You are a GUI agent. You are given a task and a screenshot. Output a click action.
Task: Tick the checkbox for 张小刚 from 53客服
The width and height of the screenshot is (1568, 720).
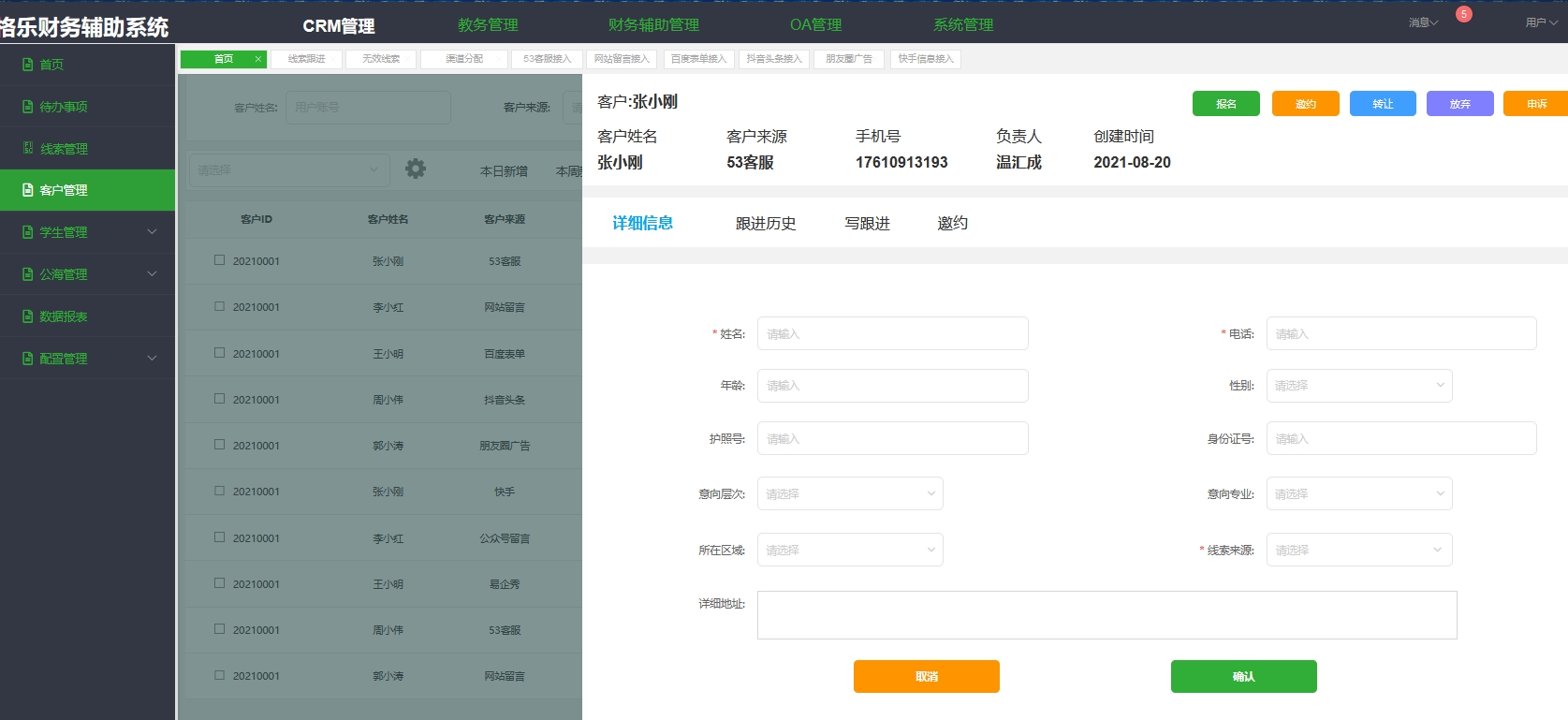[x=219, y=260]
